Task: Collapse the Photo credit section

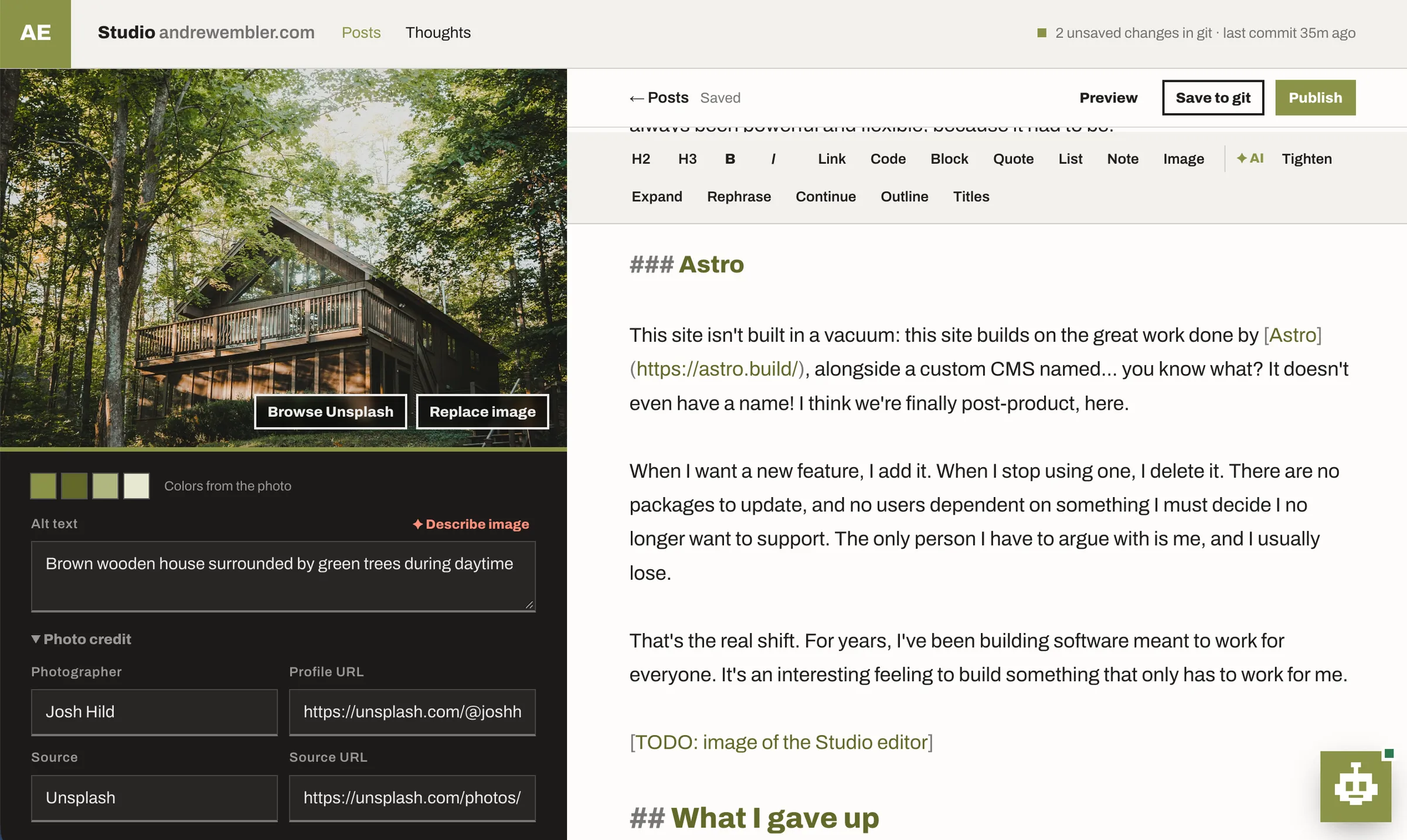Action: pos(81,639)
